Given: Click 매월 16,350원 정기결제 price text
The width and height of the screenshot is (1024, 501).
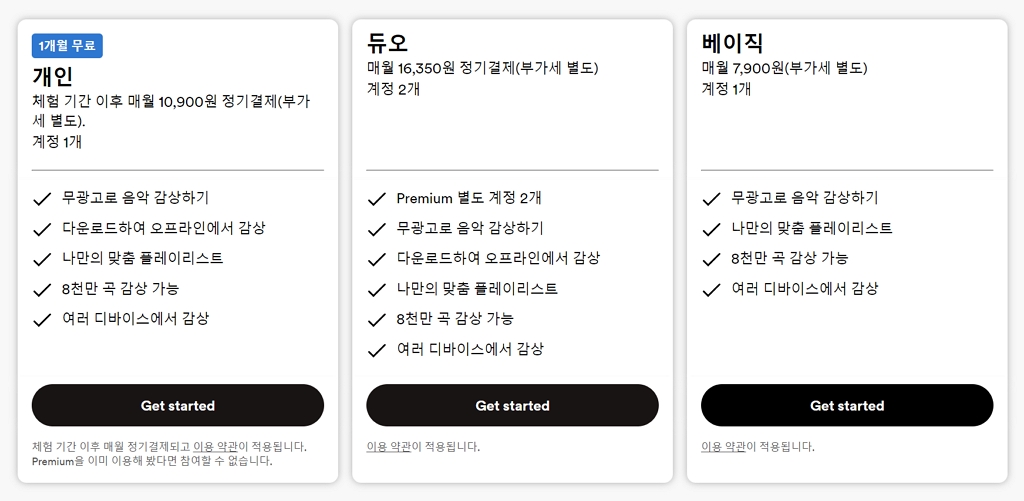Looking at the screenshot, I should coord(482,68).
